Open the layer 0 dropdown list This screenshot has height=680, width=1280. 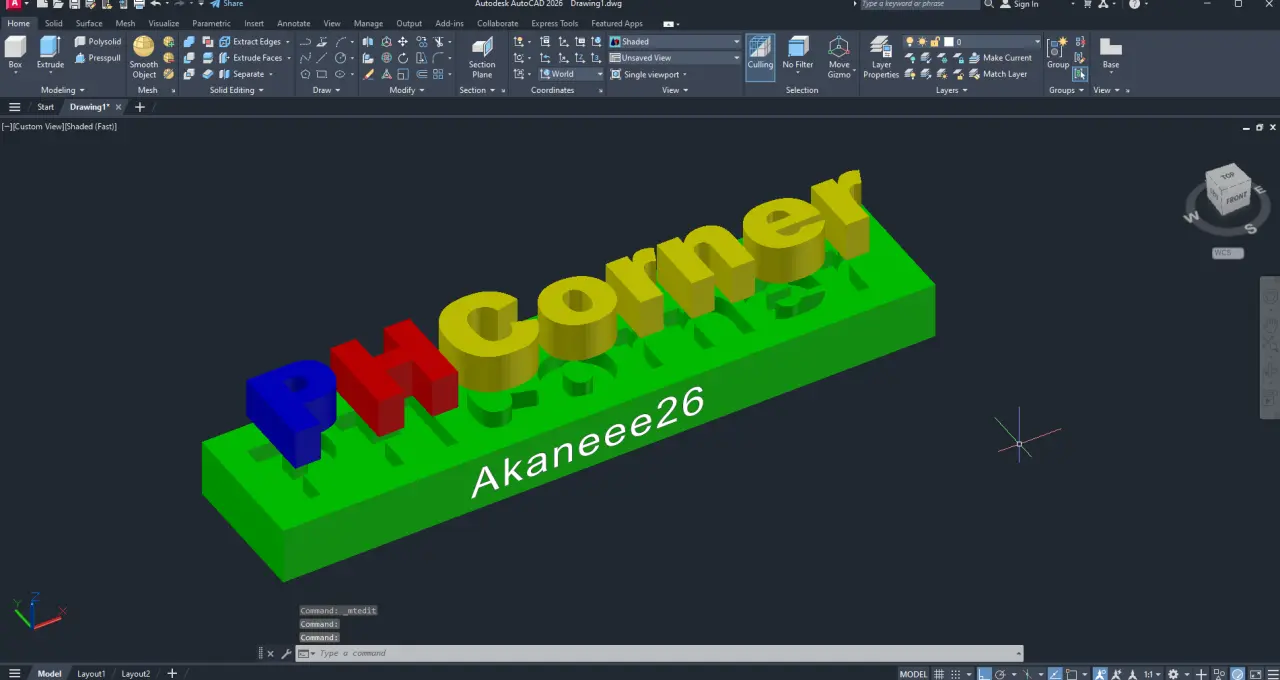972,42
